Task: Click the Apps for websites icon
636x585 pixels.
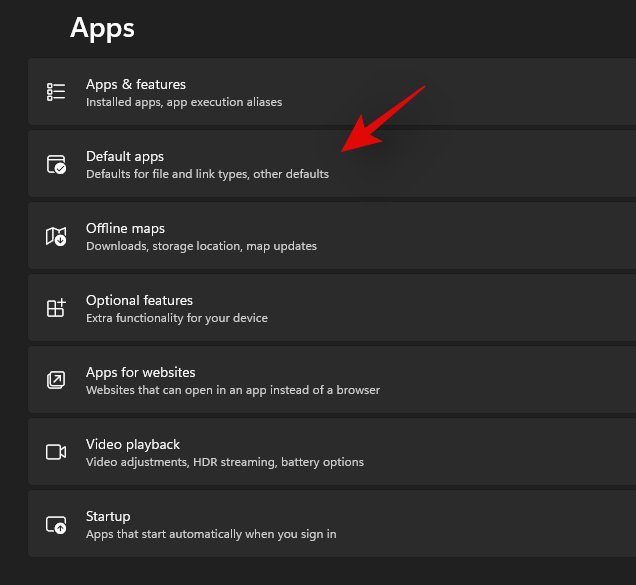Action: coord(56,380)
